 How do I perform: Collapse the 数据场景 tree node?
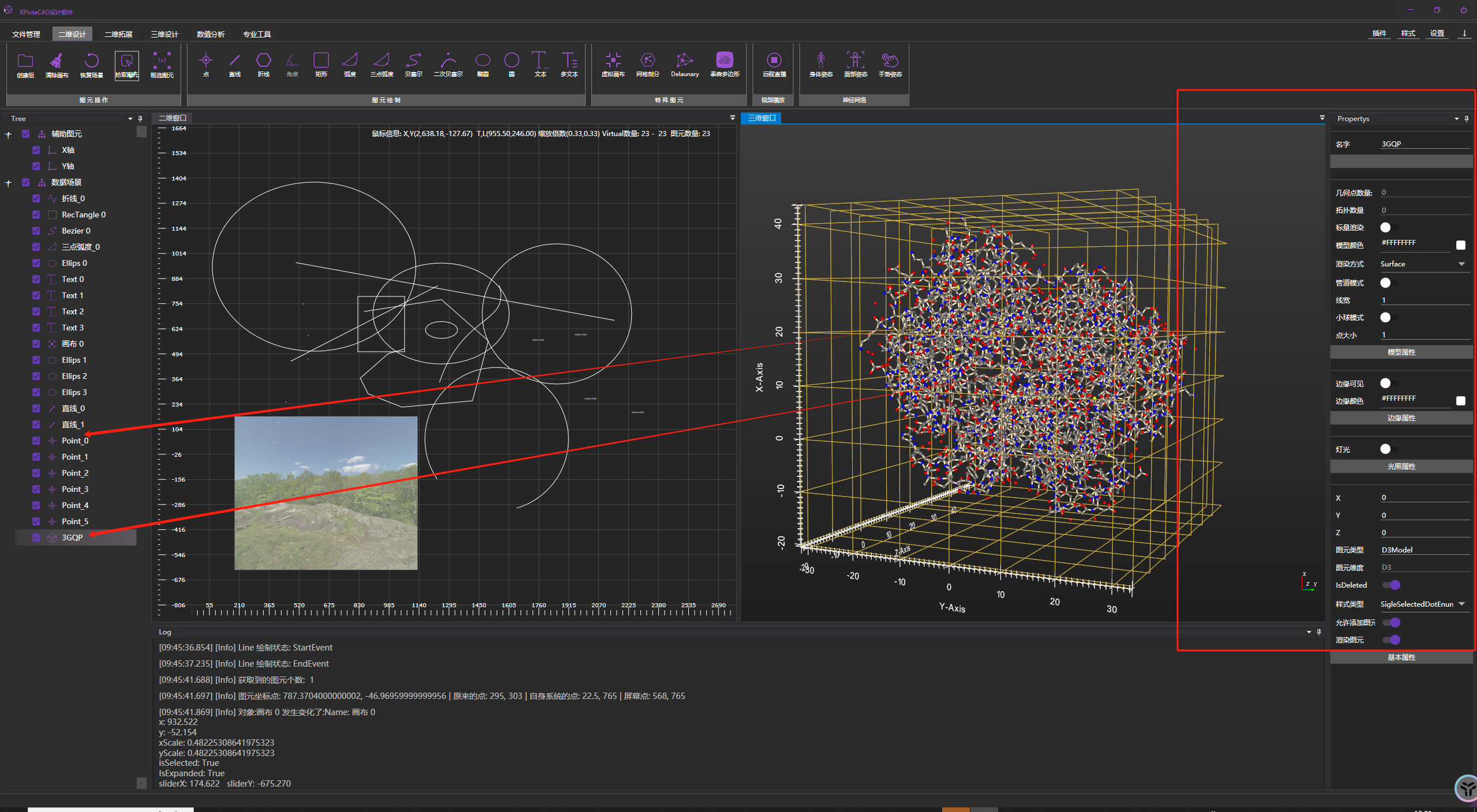[9, 183]
